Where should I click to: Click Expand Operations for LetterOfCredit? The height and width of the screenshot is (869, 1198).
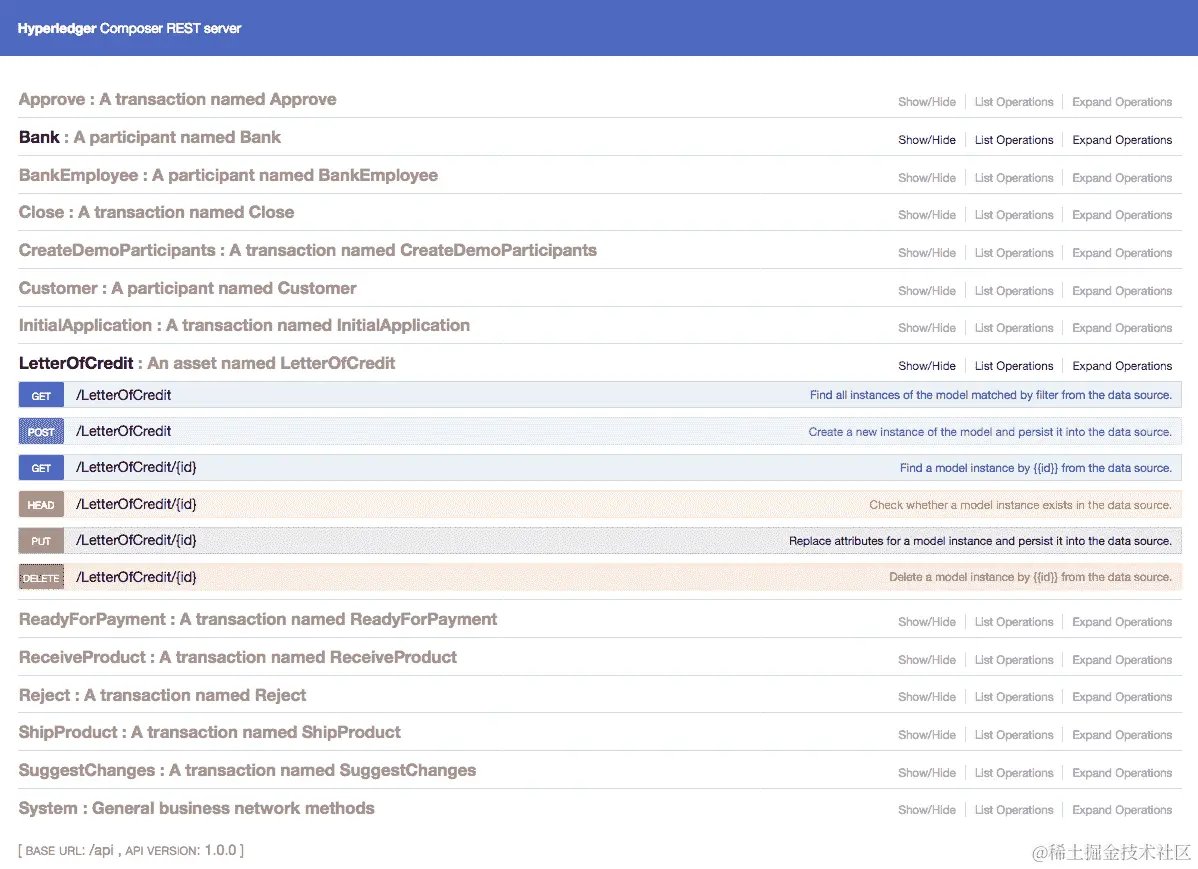pyautogui.click(x=1122, y=366)
